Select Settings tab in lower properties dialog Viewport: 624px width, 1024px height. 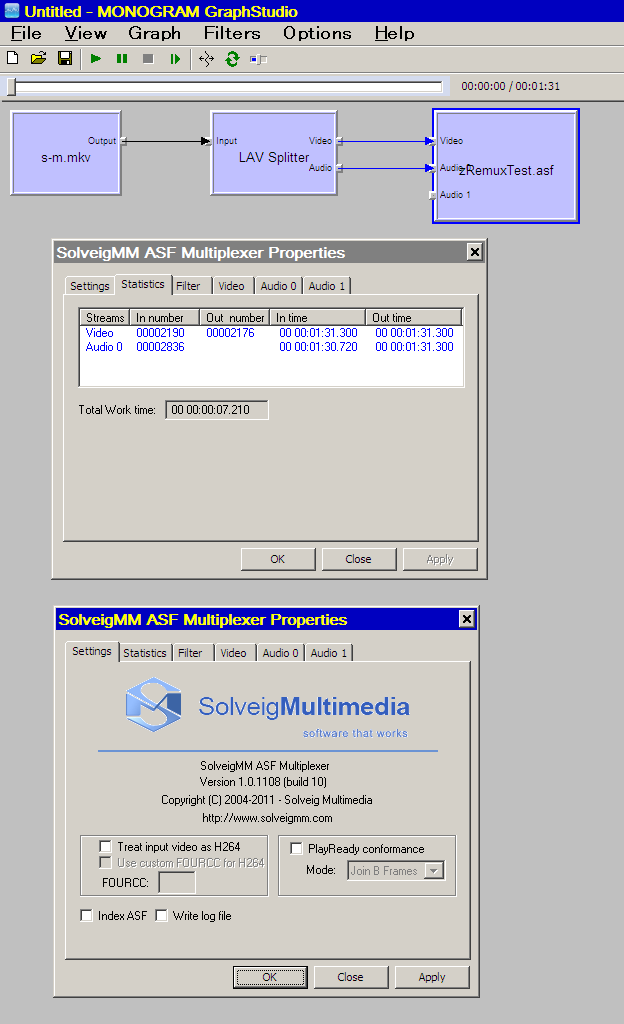pos(92,651)
